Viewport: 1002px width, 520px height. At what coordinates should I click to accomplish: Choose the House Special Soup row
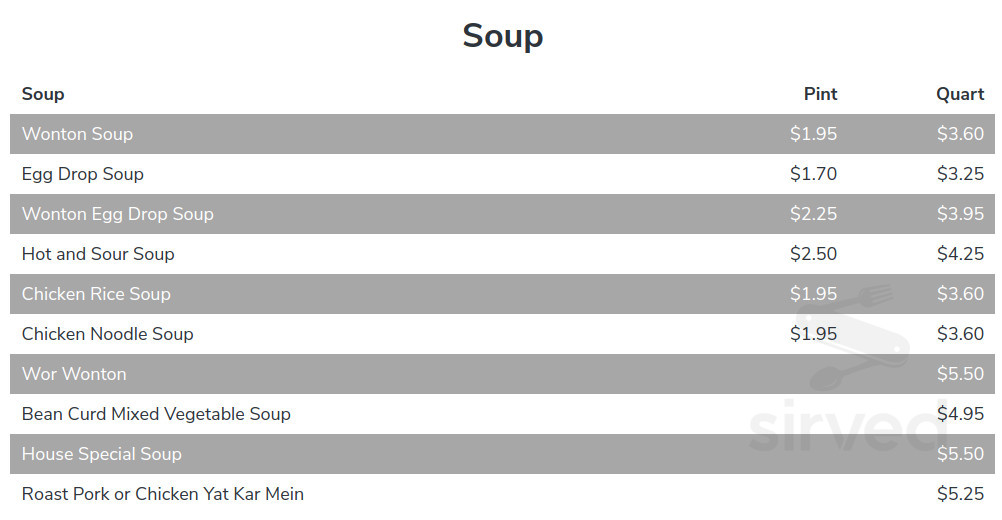tap(102, 454)
